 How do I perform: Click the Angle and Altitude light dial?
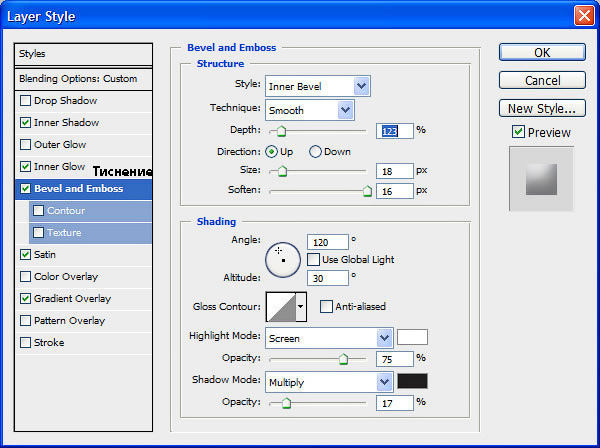283,260
